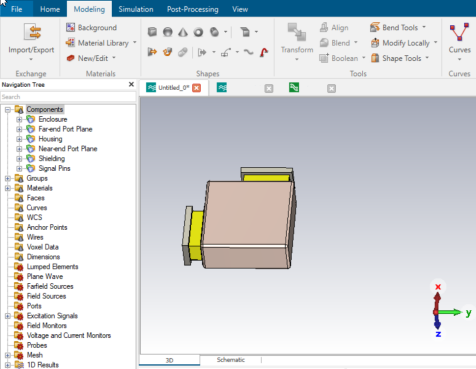This screenshot has width=476, height=369.
Task: Open the New/Edit dropdown arrow
Action: 114,58
